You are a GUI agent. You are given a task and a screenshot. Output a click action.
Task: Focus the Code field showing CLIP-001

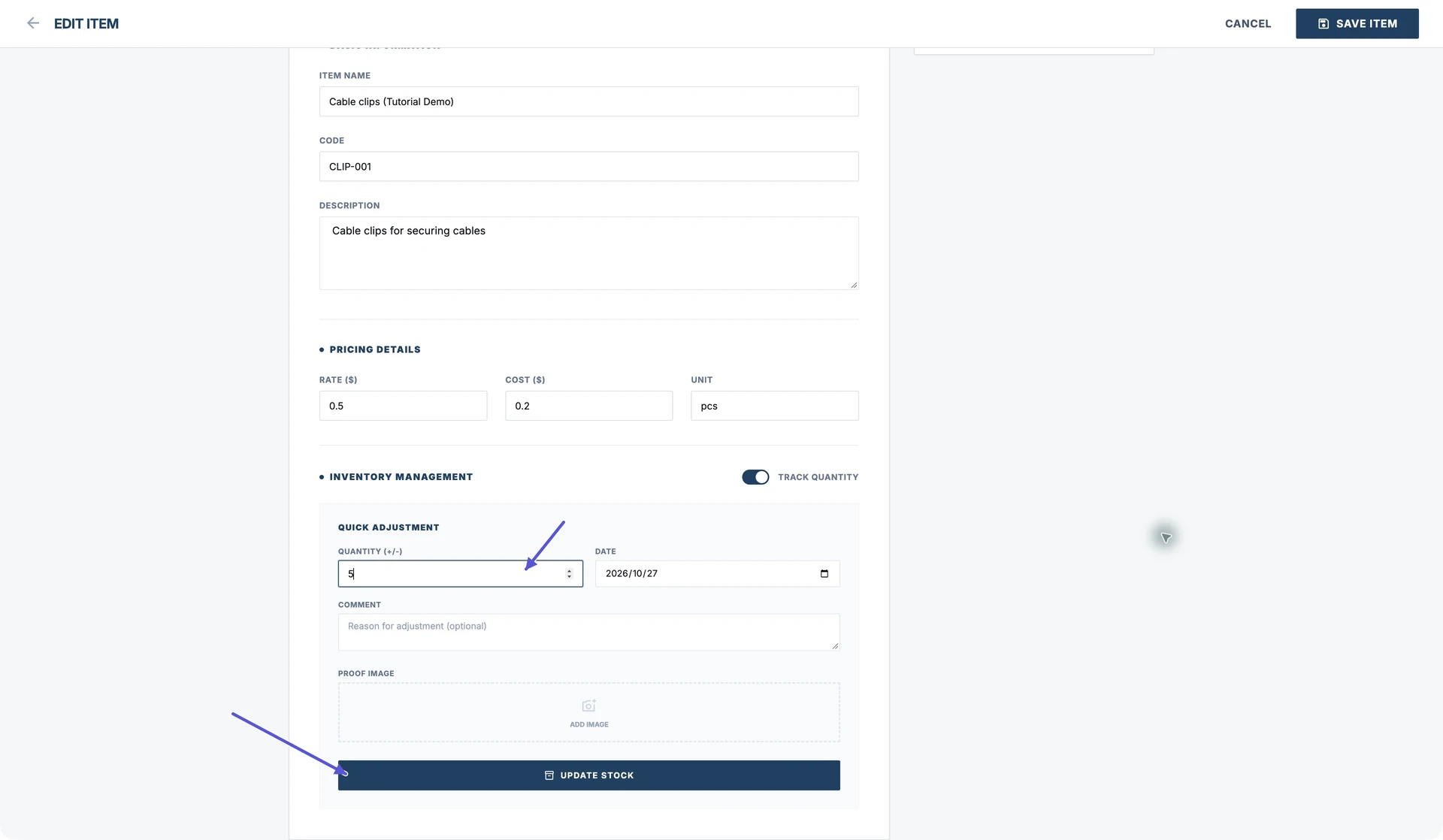pyautogui.click(x=588, y=166)
